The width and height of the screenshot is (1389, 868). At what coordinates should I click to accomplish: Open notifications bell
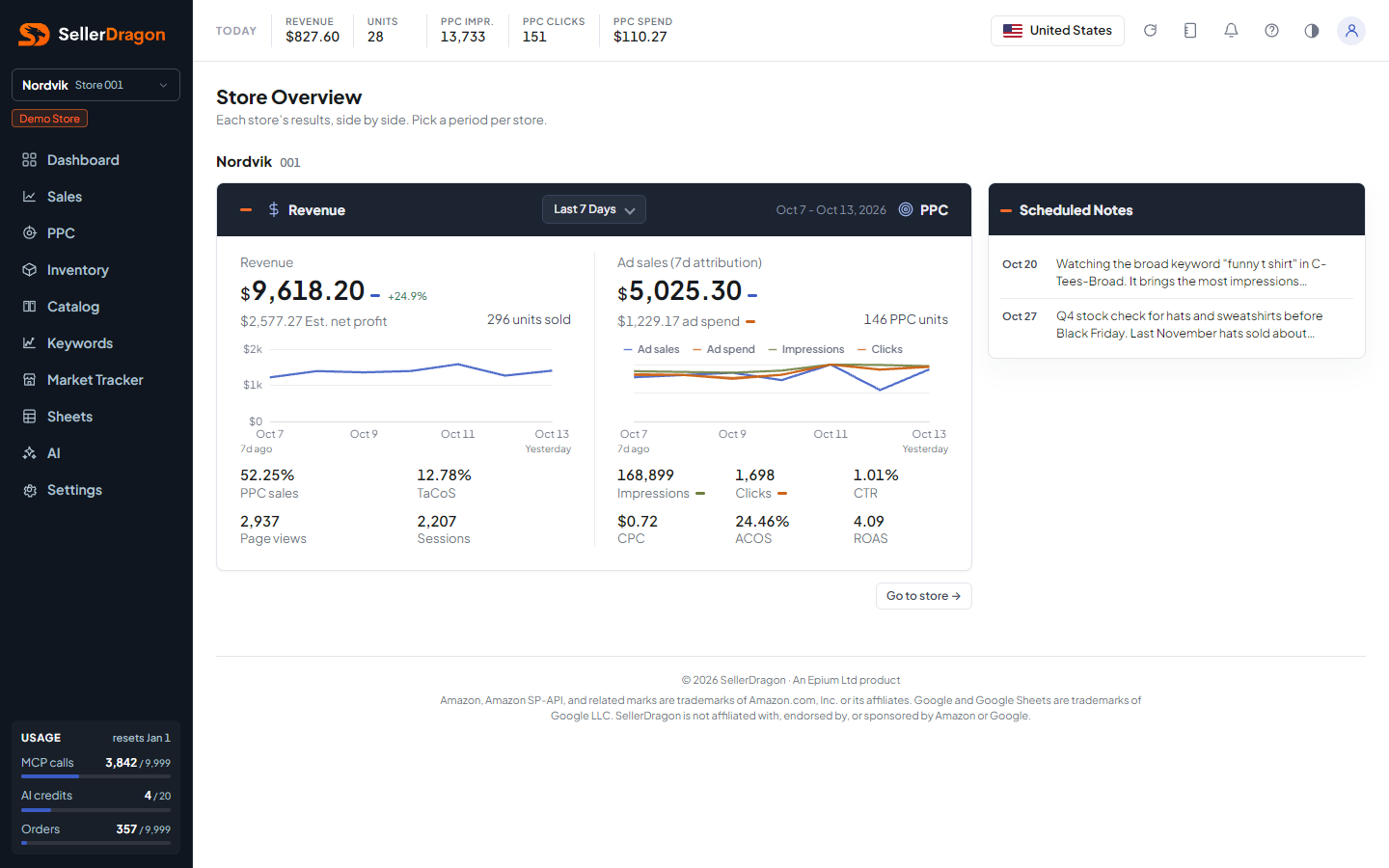click(1231, 31)
